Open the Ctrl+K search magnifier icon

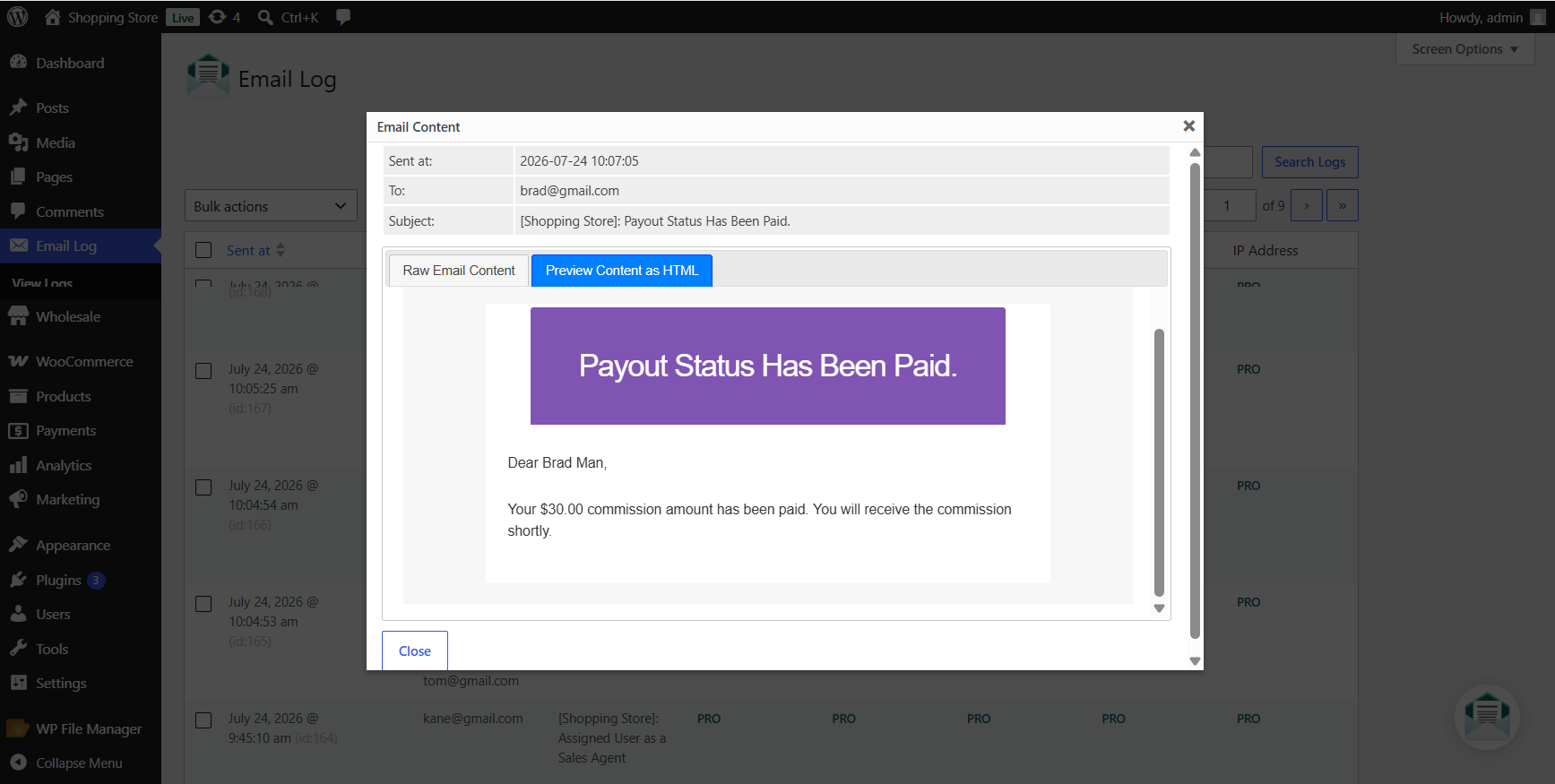(x=265, y=17)
